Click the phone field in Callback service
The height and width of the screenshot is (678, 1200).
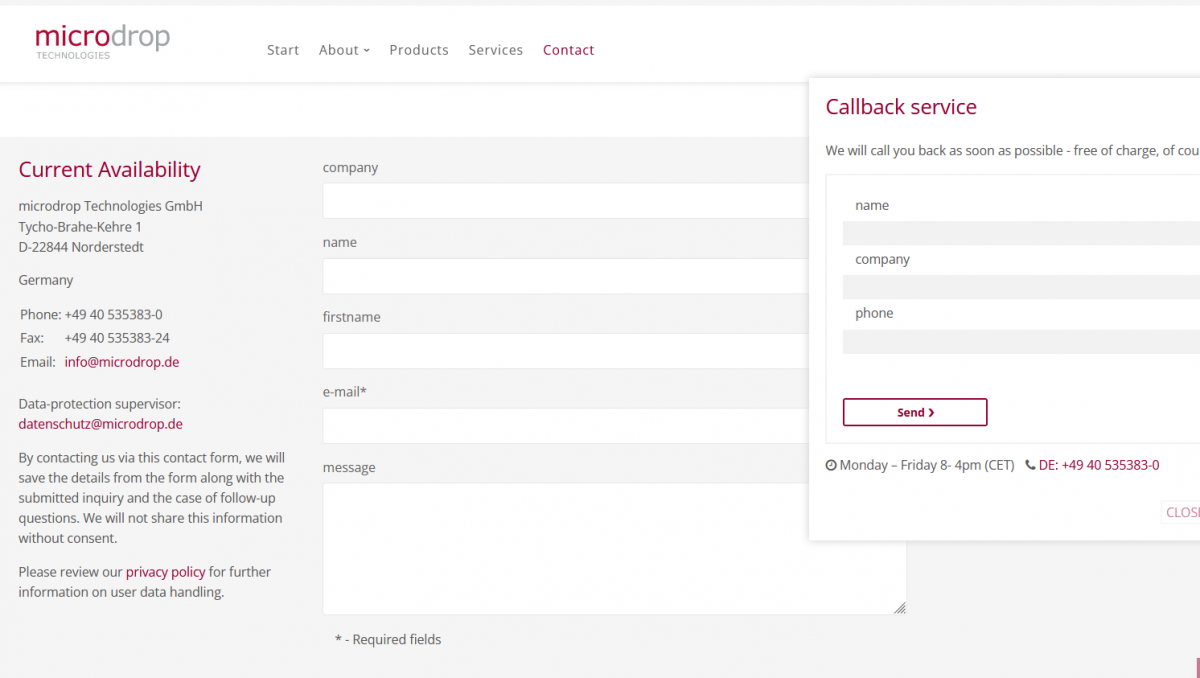(x=1020, y=342)
